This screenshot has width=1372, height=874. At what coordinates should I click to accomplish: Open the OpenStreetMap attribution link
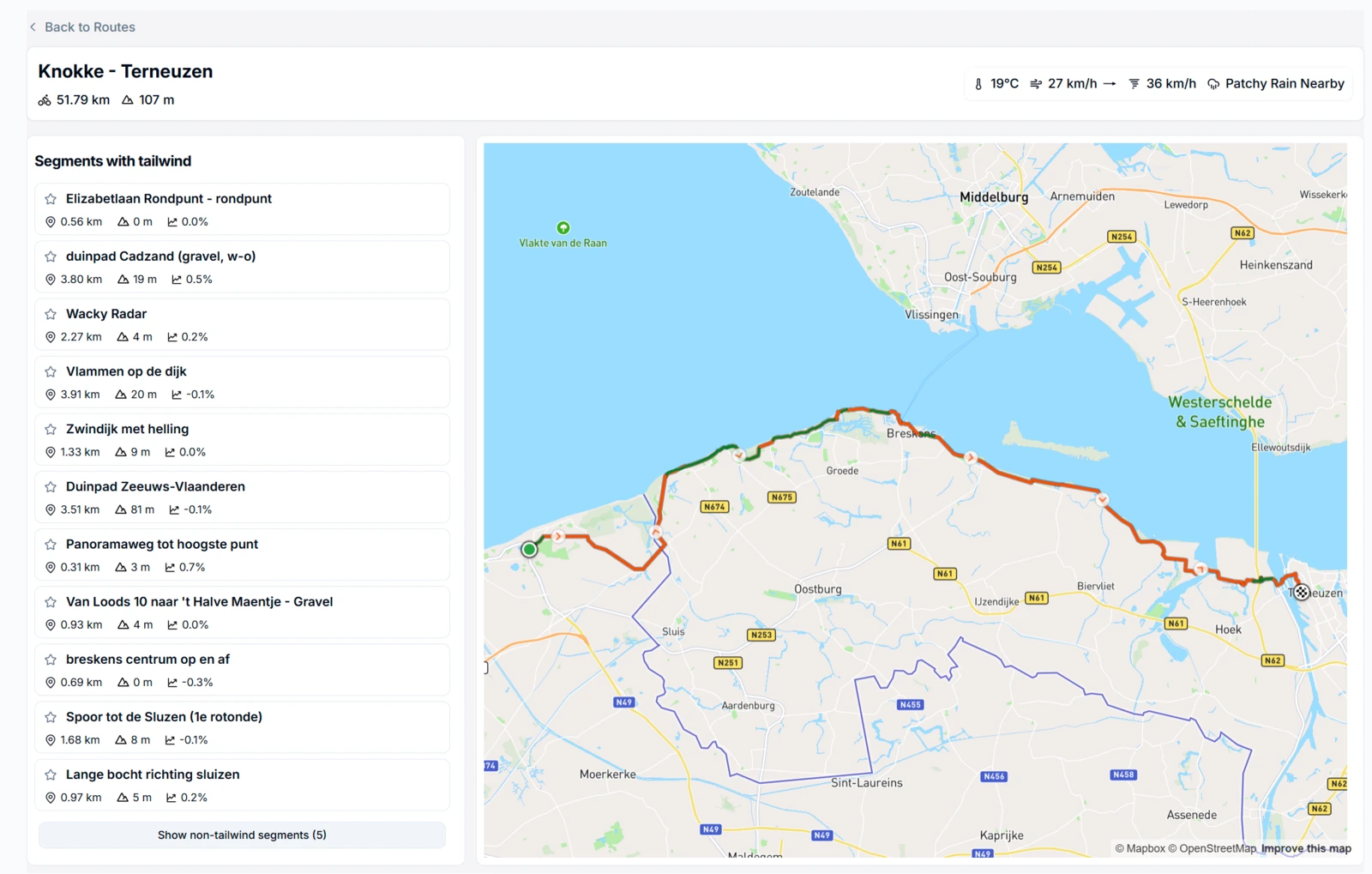1213,848
